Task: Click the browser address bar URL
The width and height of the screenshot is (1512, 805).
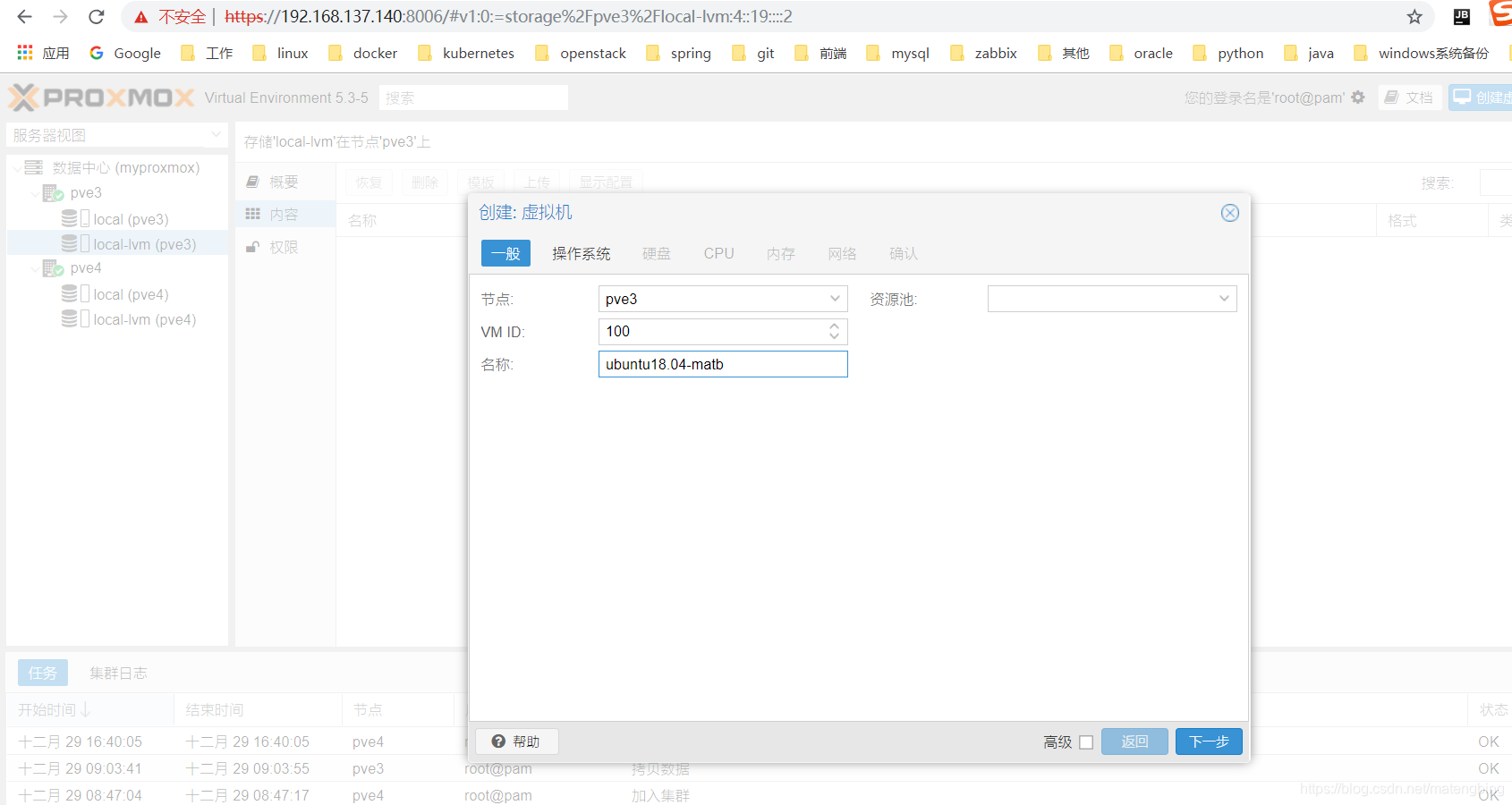Action: click(x=508, y=17)
